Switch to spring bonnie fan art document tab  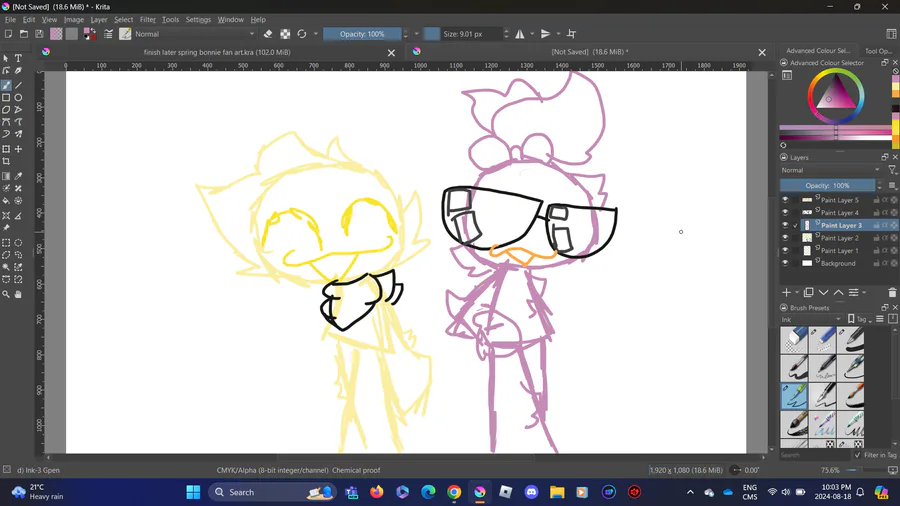click(x=217, y=52)
